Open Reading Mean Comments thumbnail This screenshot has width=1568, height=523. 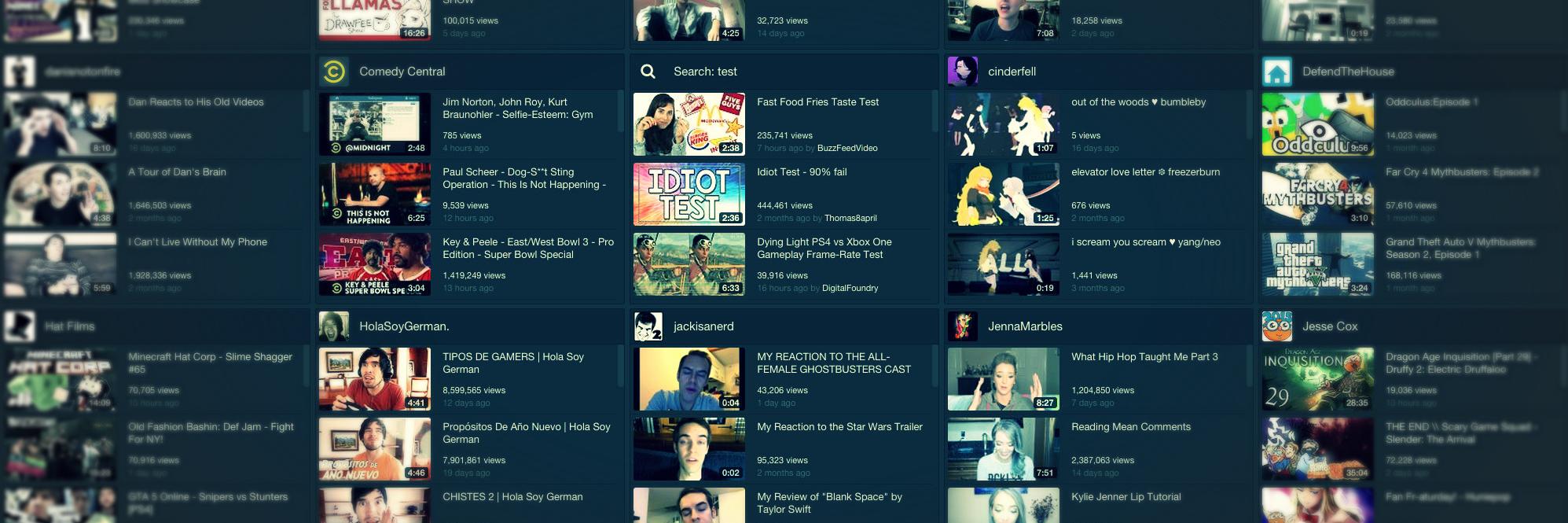coord(1004,449)
